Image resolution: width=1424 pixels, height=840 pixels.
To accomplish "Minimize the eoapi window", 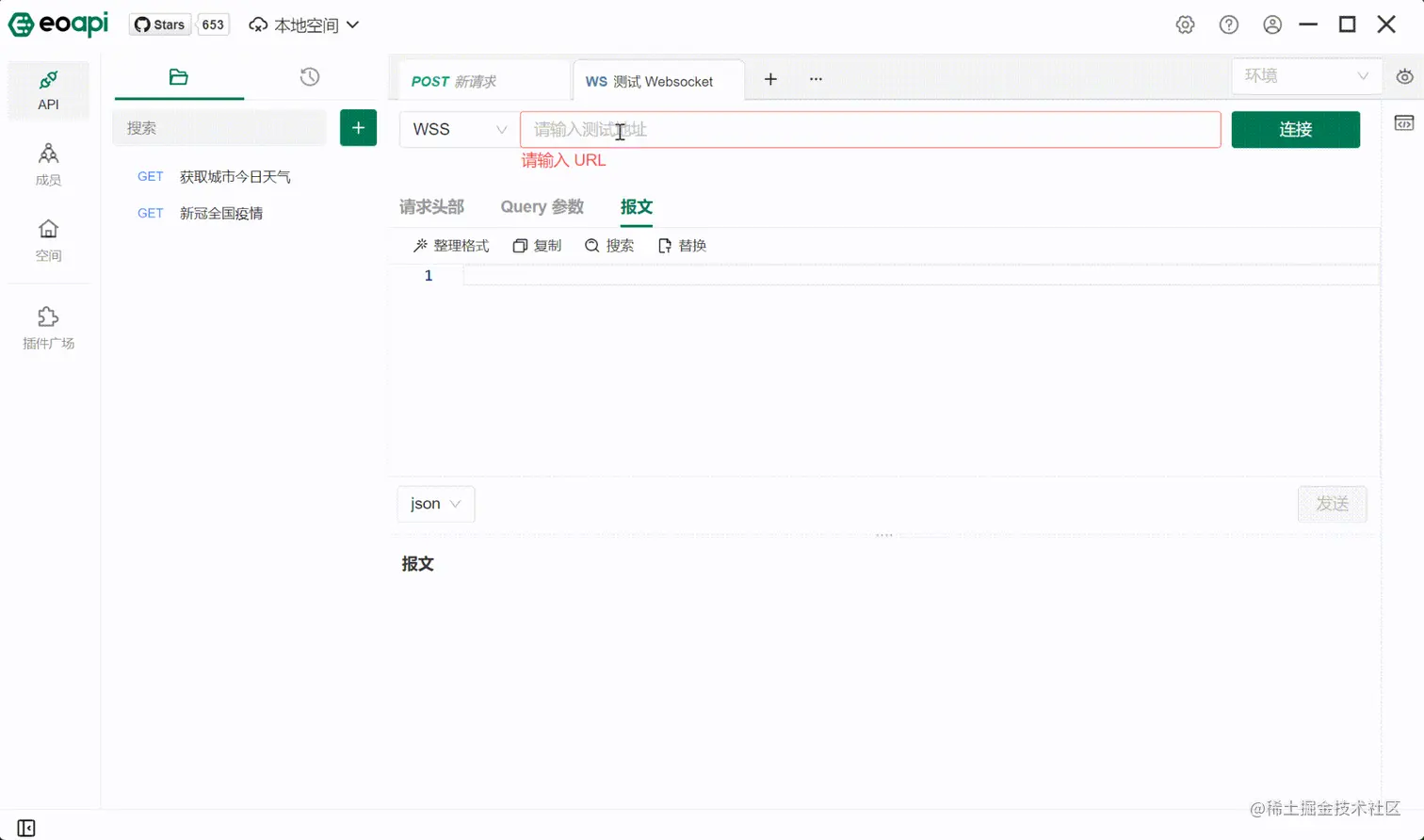I will pos(1308,24).
